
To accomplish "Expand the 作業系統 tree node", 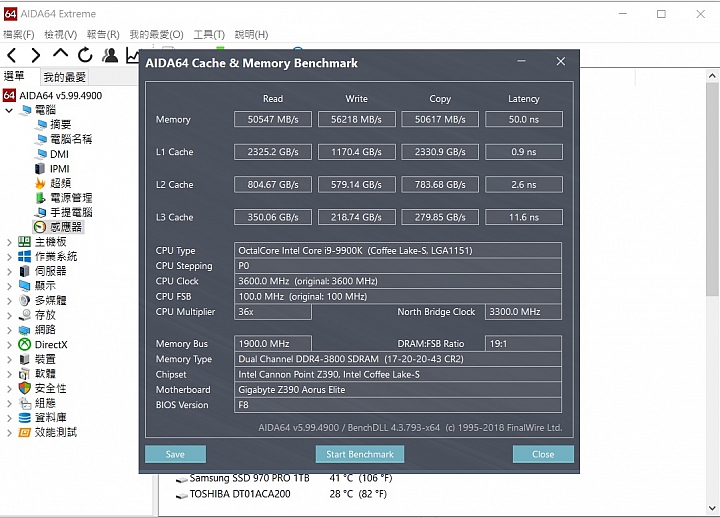I will coord(9,257).
